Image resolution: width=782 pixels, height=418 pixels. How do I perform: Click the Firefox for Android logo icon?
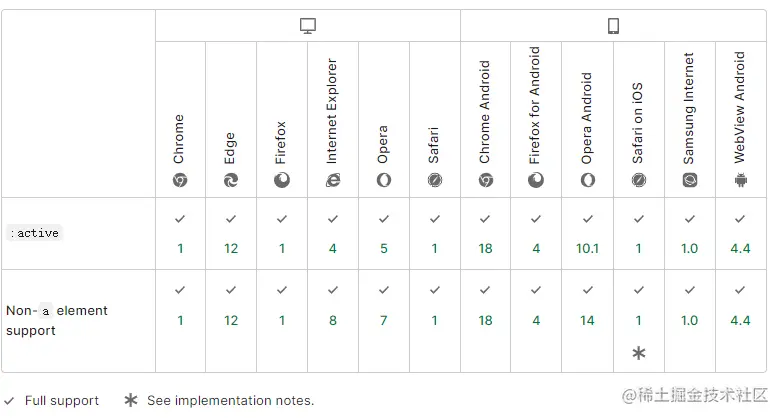click(536, 181)
